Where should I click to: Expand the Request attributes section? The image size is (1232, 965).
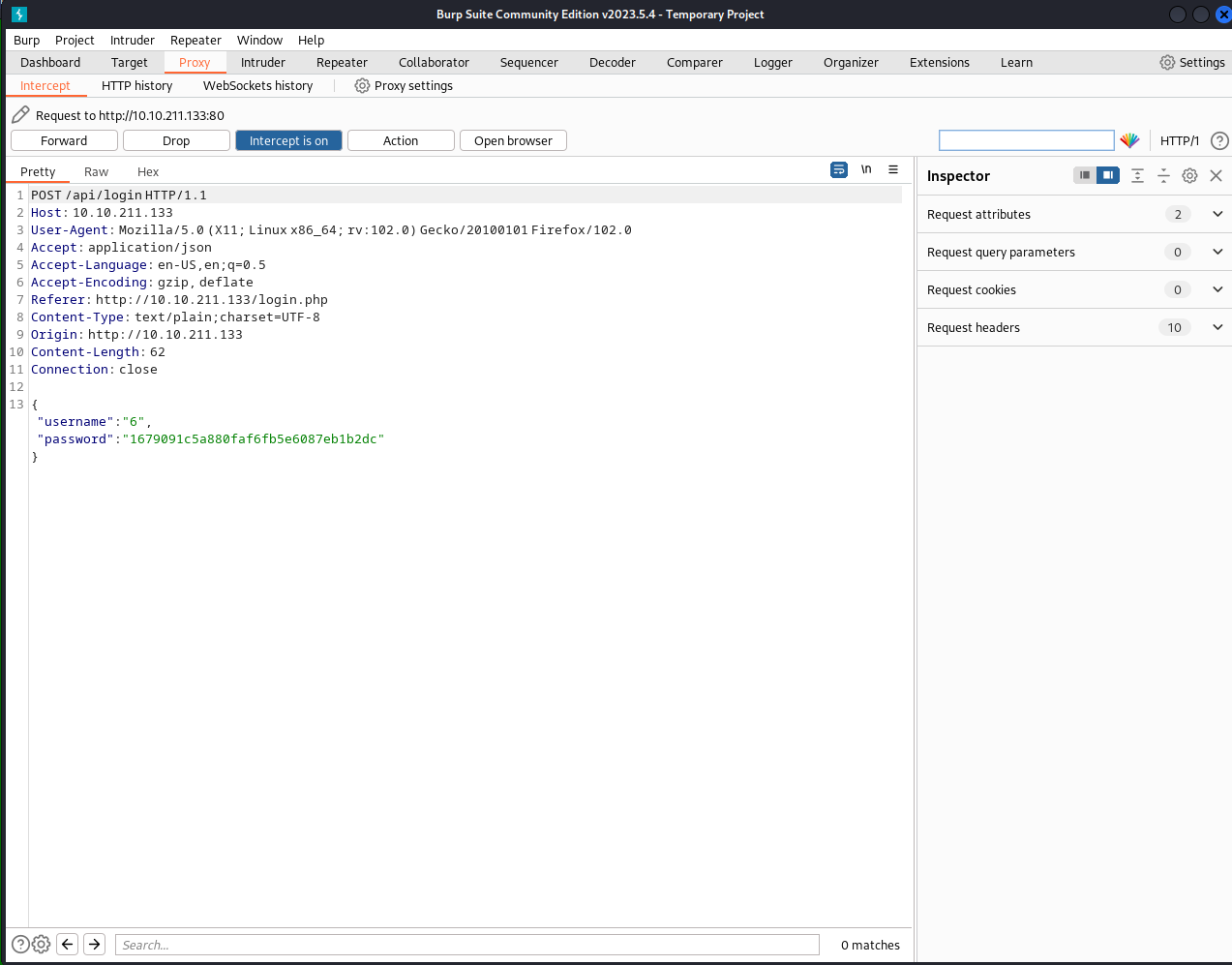click(x=1217, y=214)
